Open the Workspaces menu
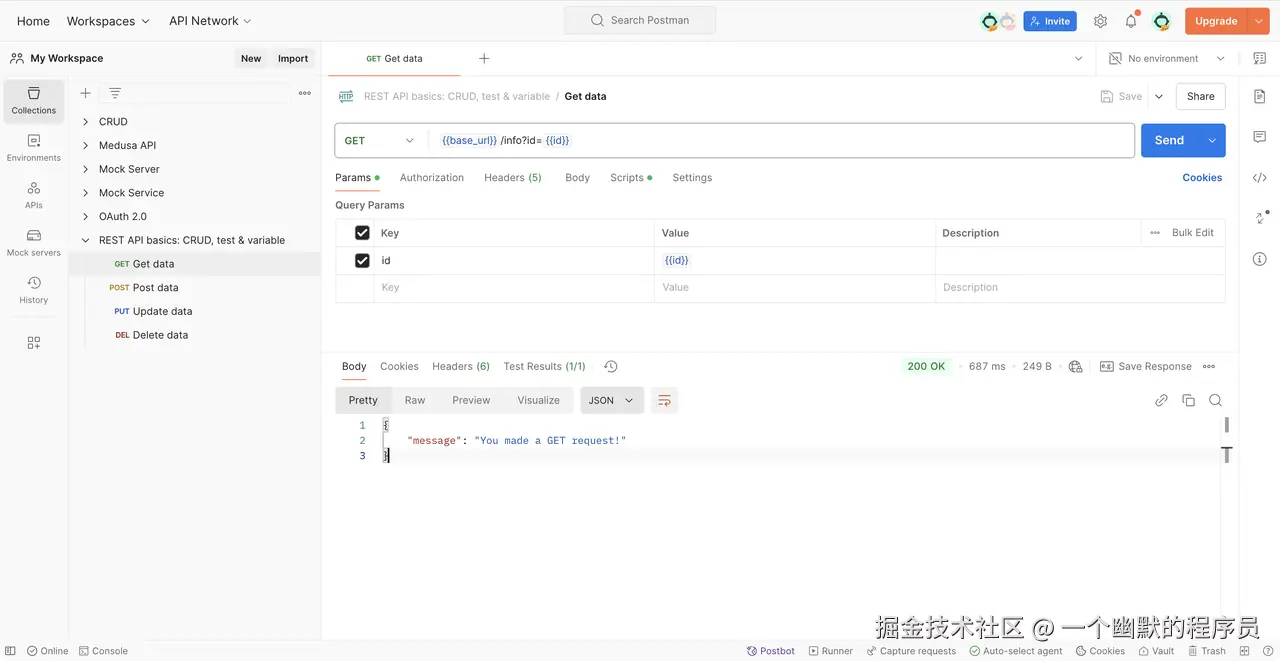Image resolution: width=1280 pixels, height=661 pixels. [x=108, y=21]
